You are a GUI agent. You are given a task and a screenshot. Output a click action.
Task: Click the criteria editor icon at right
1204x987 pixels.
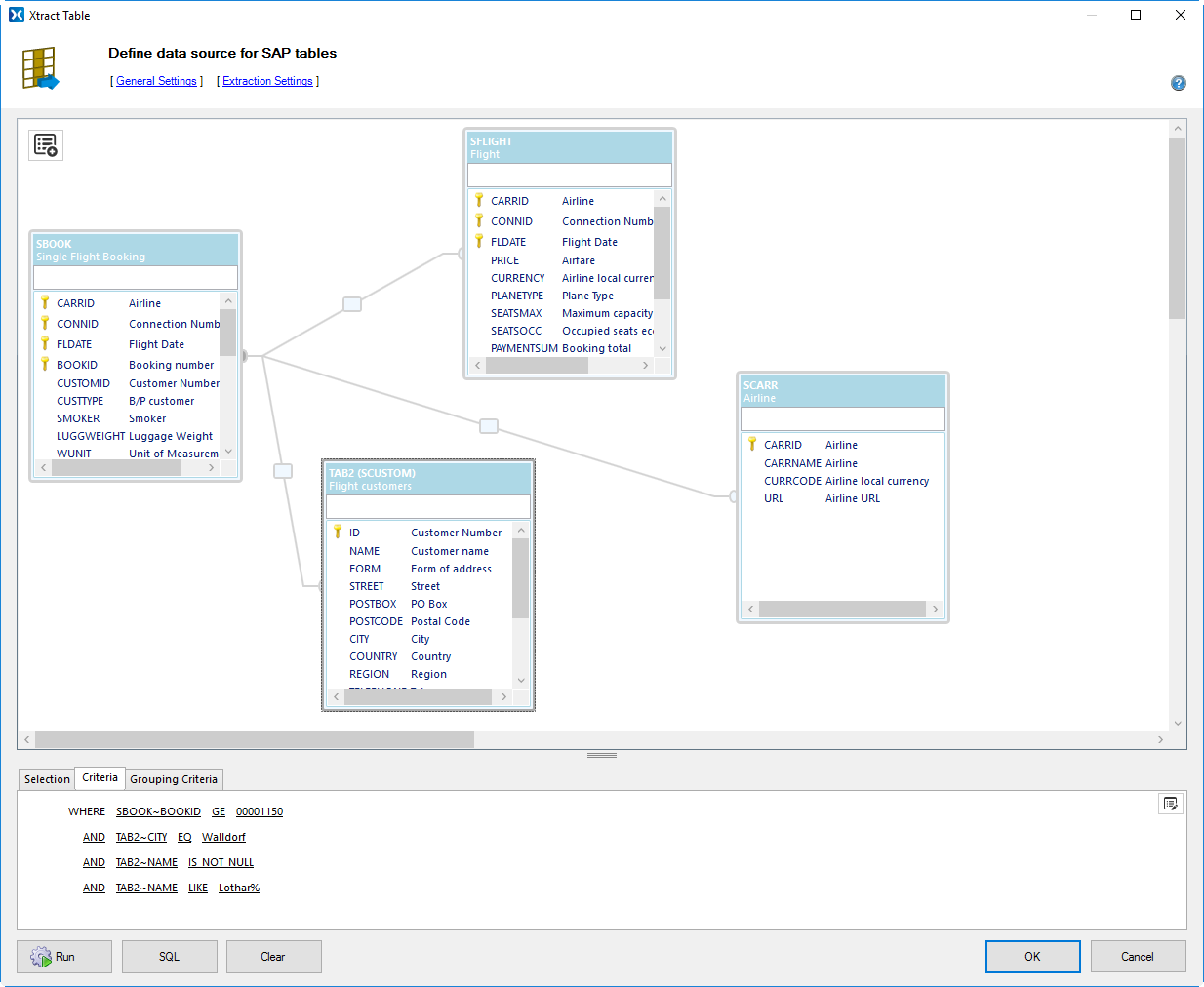[1170, 804]
